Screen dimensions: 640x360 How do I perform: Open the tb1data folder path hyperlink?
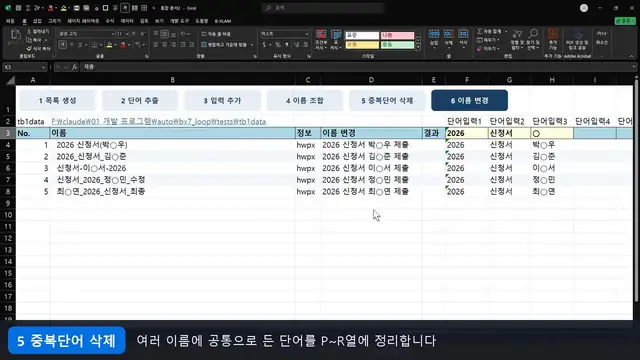[x=159, y=122]
